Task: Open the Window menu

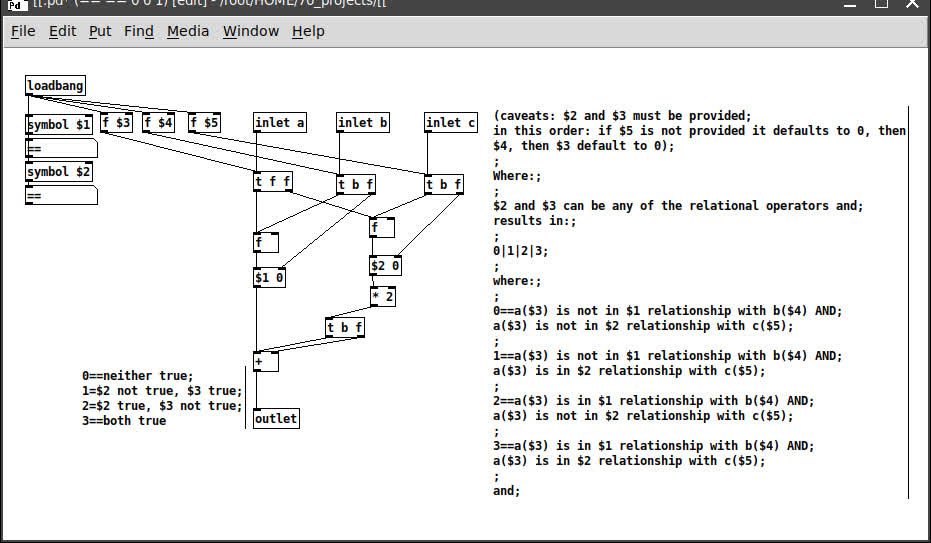Action: tap(251, 31)
